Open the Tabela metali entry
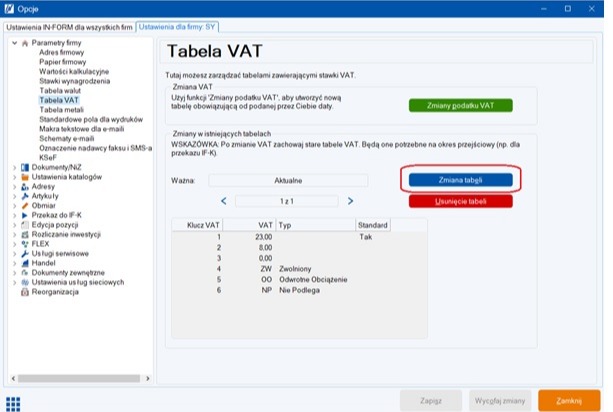Viewport: 613px width, 412px height. [61, 110]
